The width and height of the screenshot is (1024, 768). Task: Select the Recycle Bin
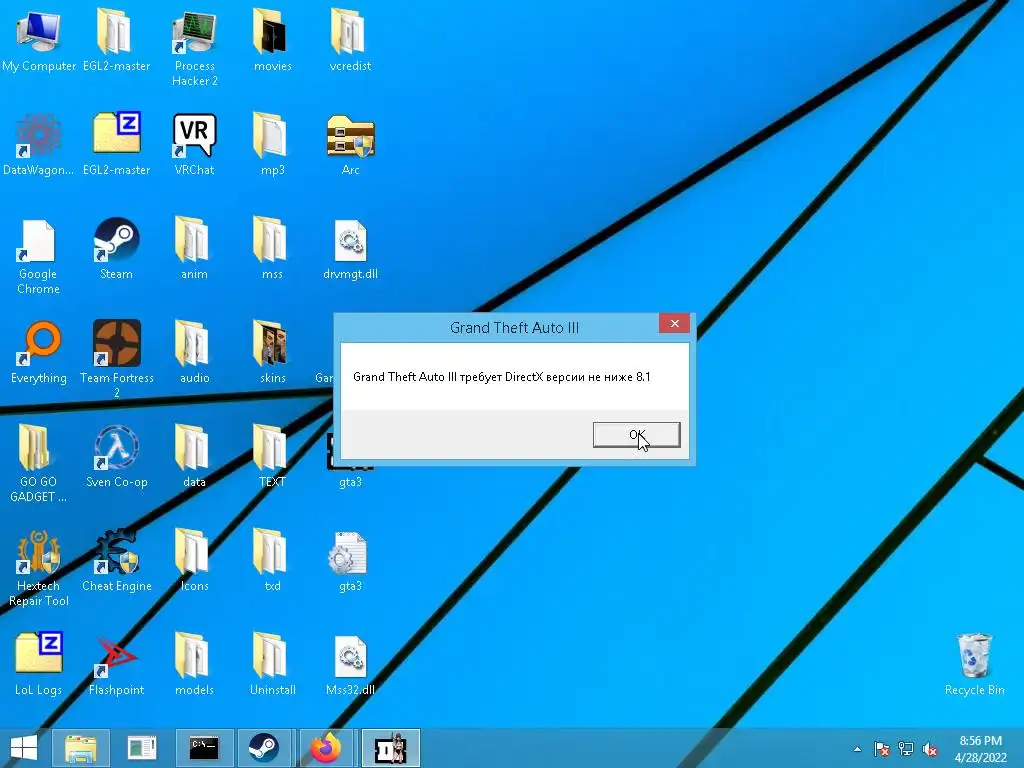tap(974, 664)
